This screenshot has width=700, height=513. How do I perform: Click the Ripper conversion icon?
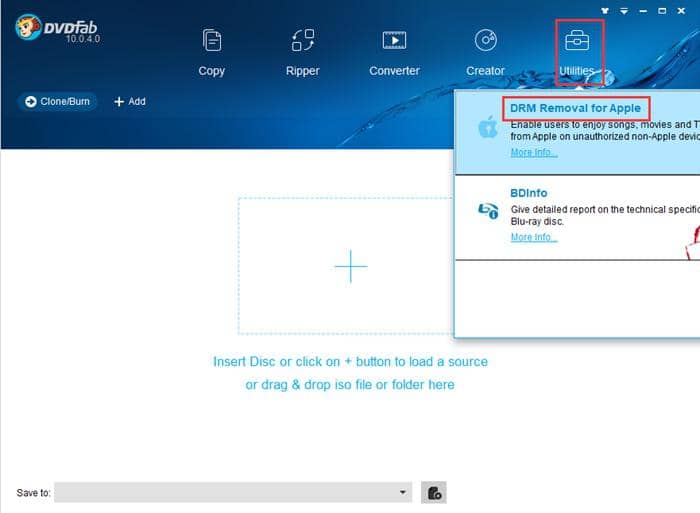point(303,40)
